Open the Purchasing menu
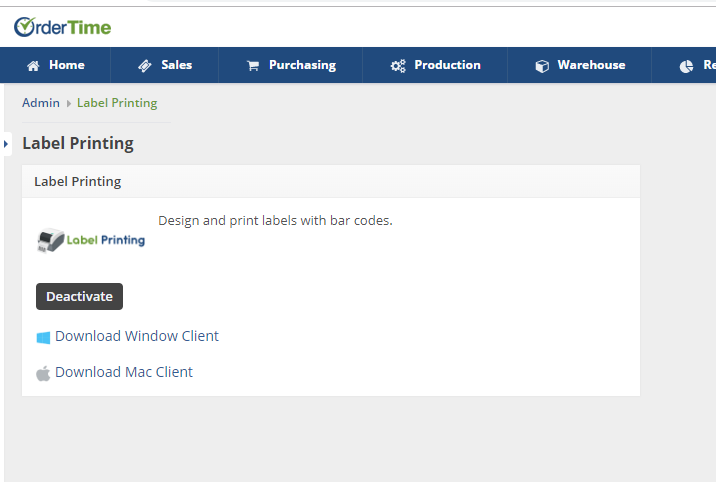 click(x=291, y=65)
